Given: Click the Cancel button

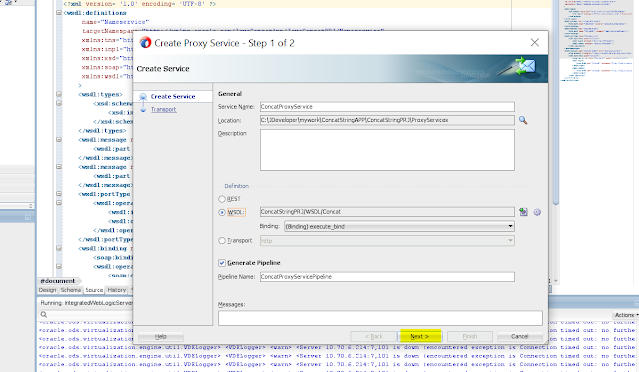Looking at the screenshot, I should click(x=520, y=336).
